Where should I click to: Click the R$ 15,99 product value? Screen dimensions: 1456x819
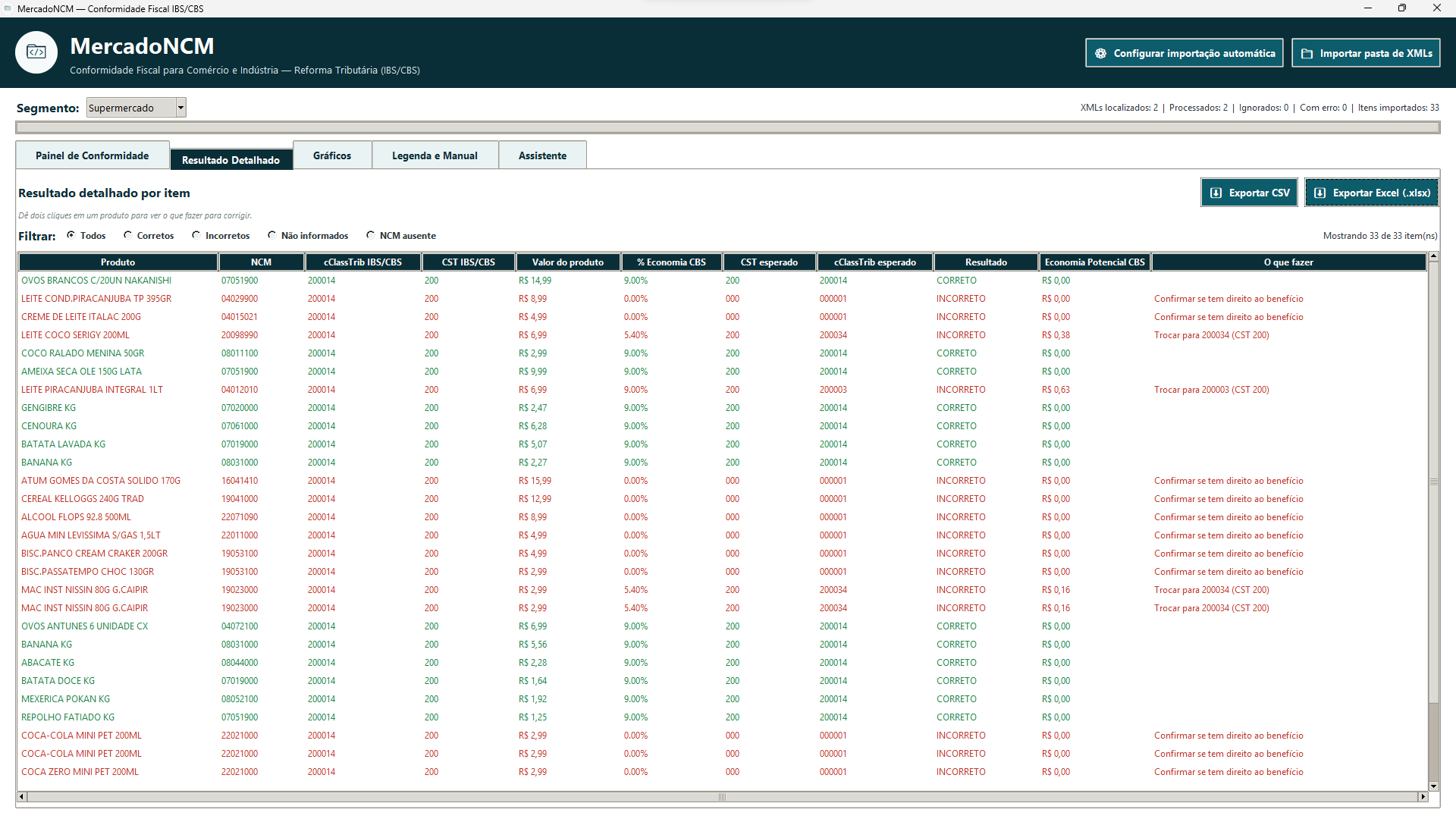click(535, 481)
